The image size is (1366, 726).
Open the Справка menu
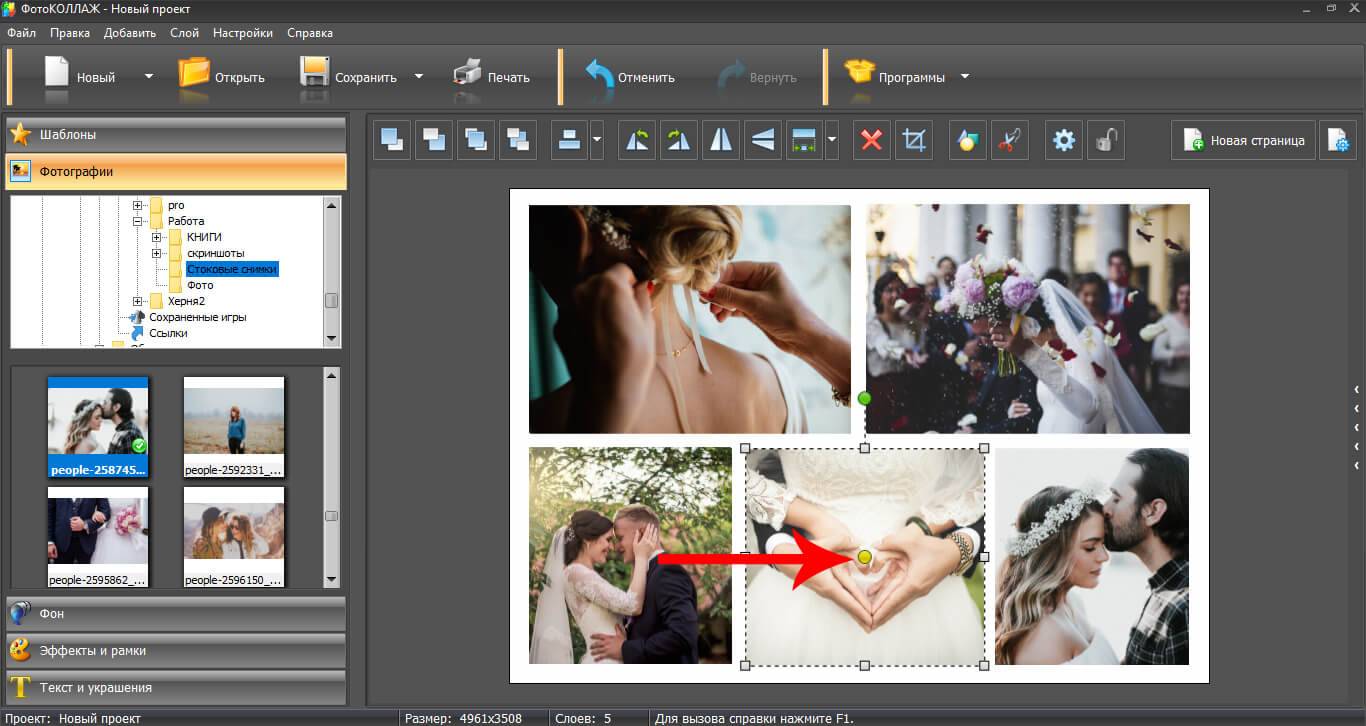pos(310,33)
